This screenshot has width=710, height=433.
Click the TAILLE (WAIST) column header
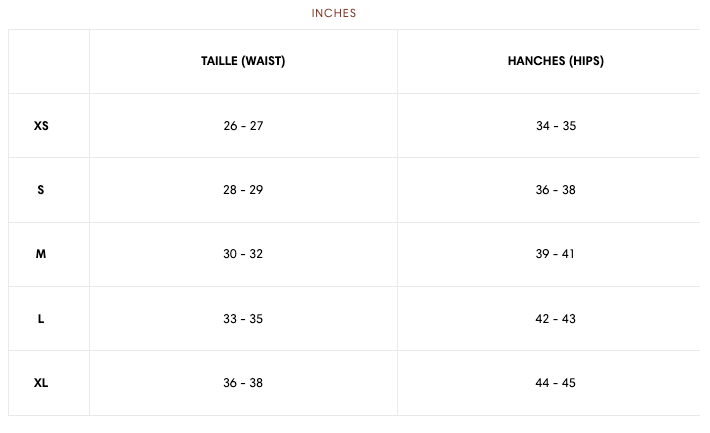tap(243, 61)
